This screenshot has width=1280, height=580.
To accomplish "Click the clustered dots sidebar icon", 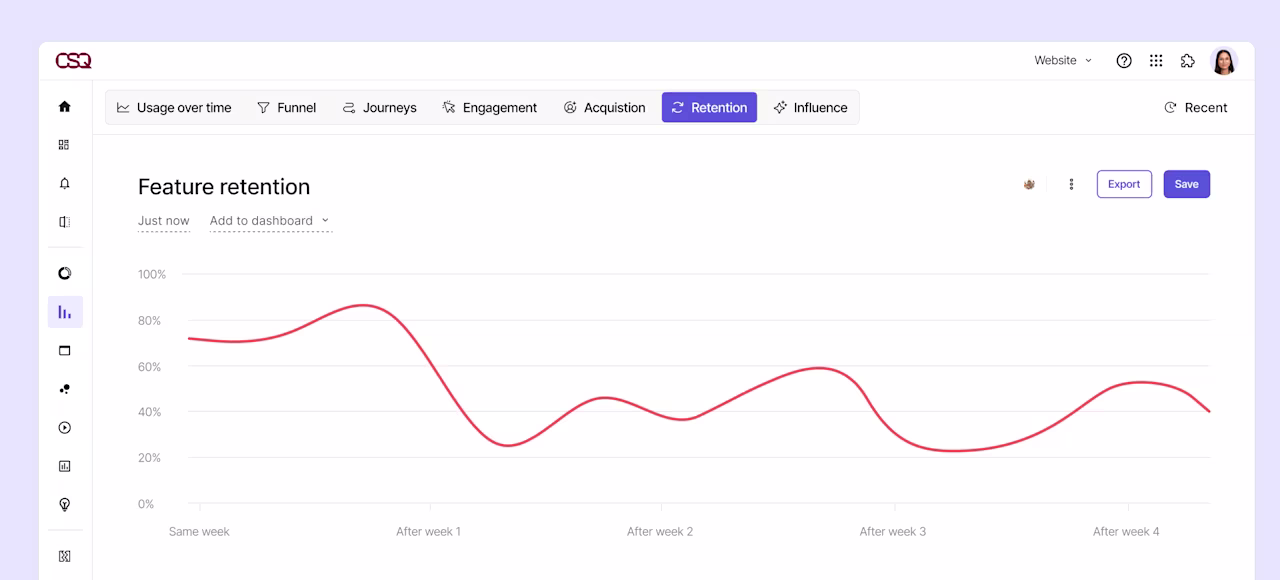I will [65, 389].
